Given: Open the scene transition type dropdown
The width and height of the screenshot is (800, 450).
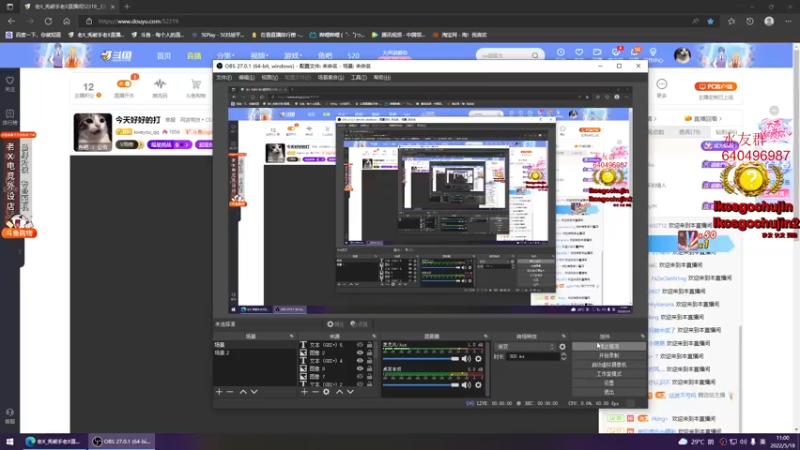Looking at the screenshot, I should pos(525,346).
